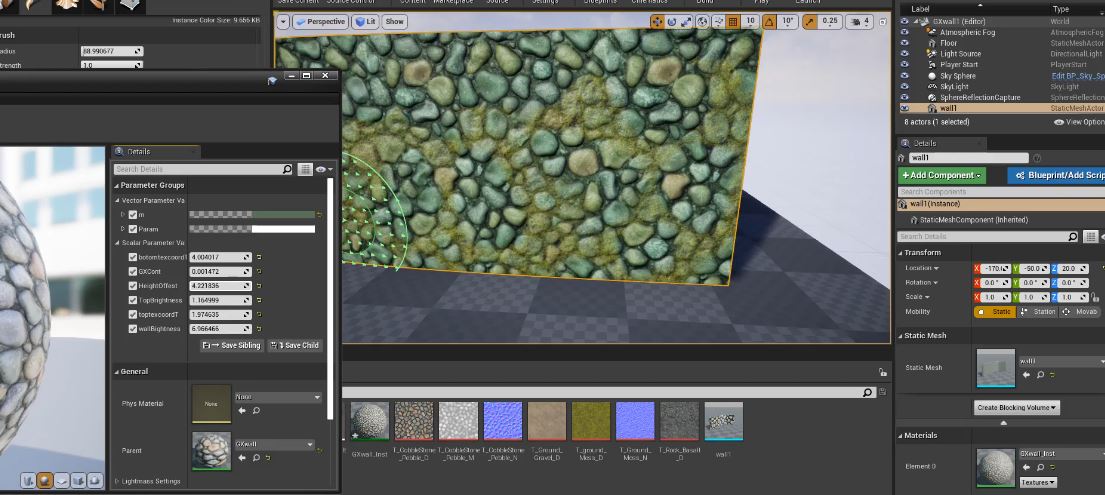The width and height of the screenshot is (1105, 495).
Task: Toggle rotation snapping angle icon
Action: (769, 21)
